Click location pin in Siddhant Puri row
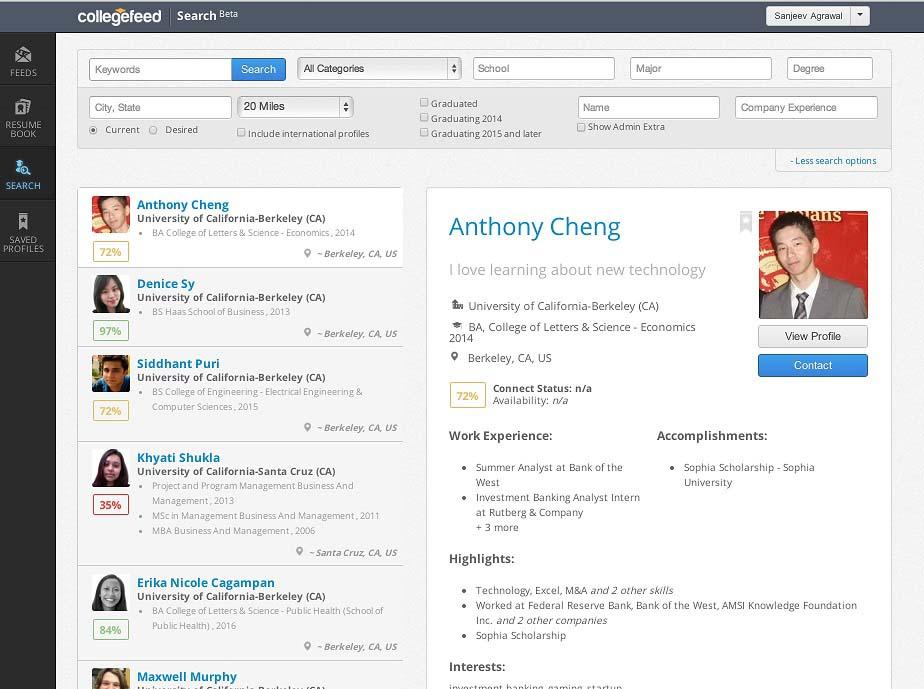The image size is (924, 689). point(307,427)
